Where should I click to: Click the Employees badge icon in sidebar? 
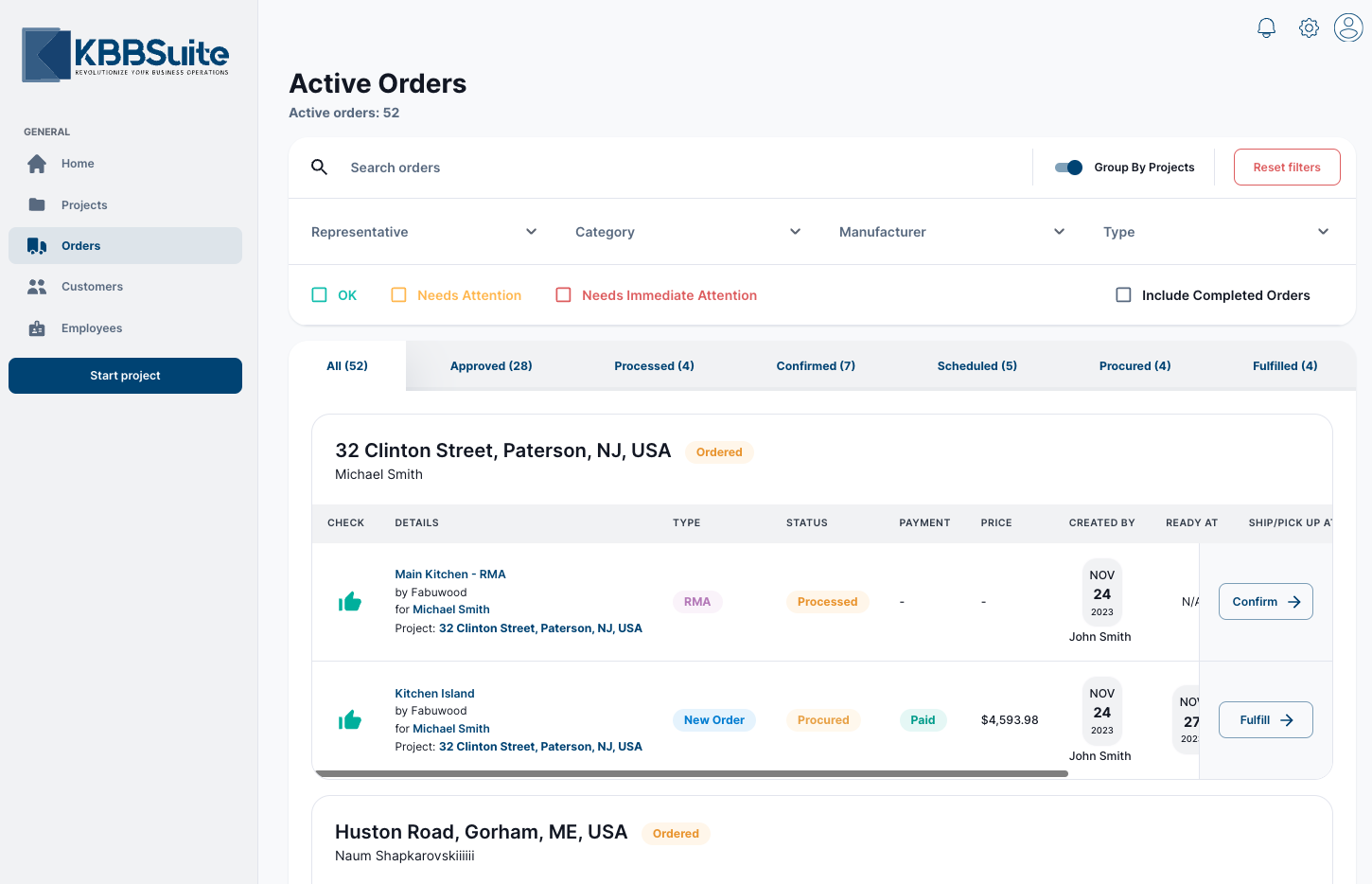[37, 328]
